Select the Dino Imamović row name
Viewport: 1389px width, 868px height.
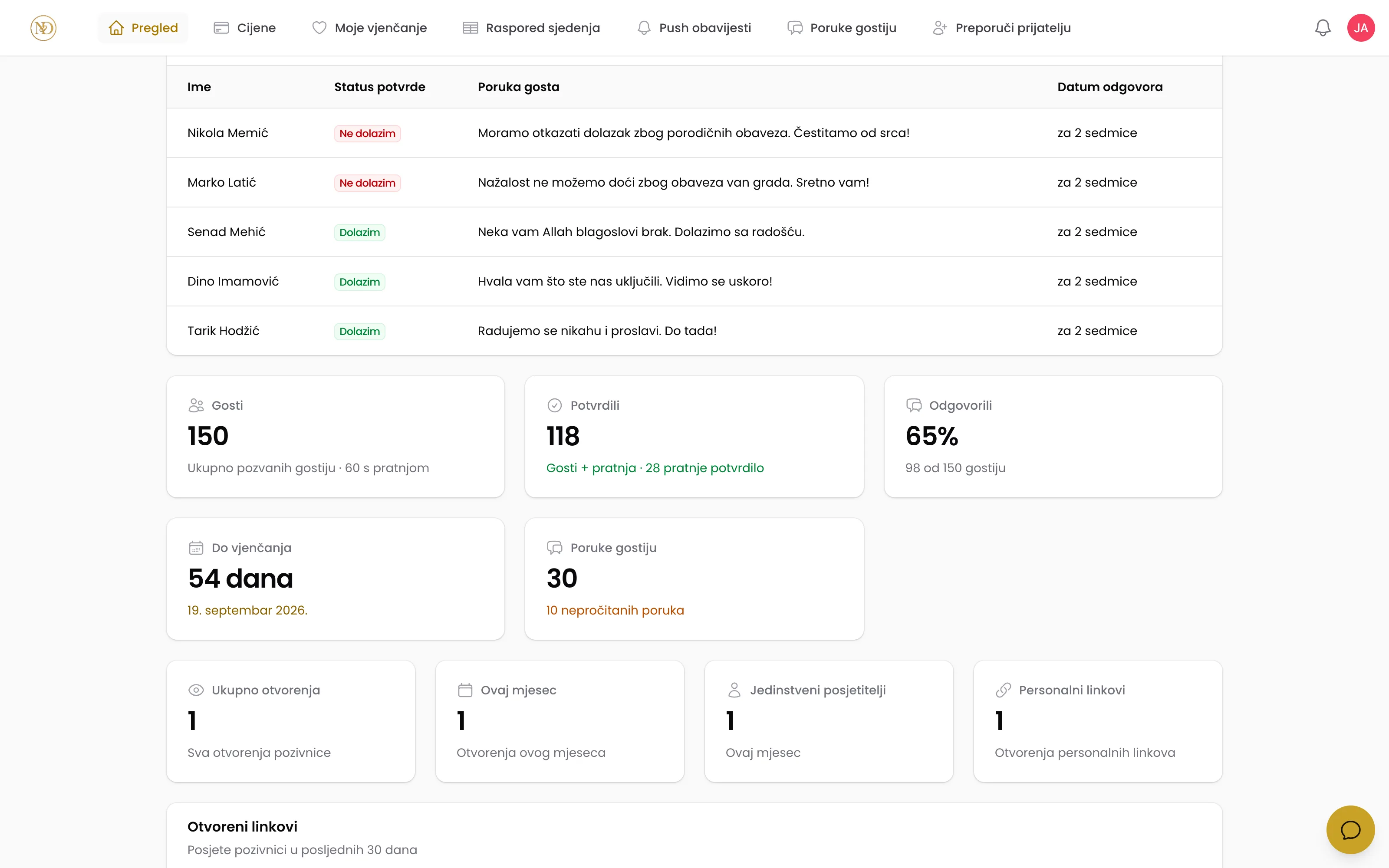[x=233, y=281]
